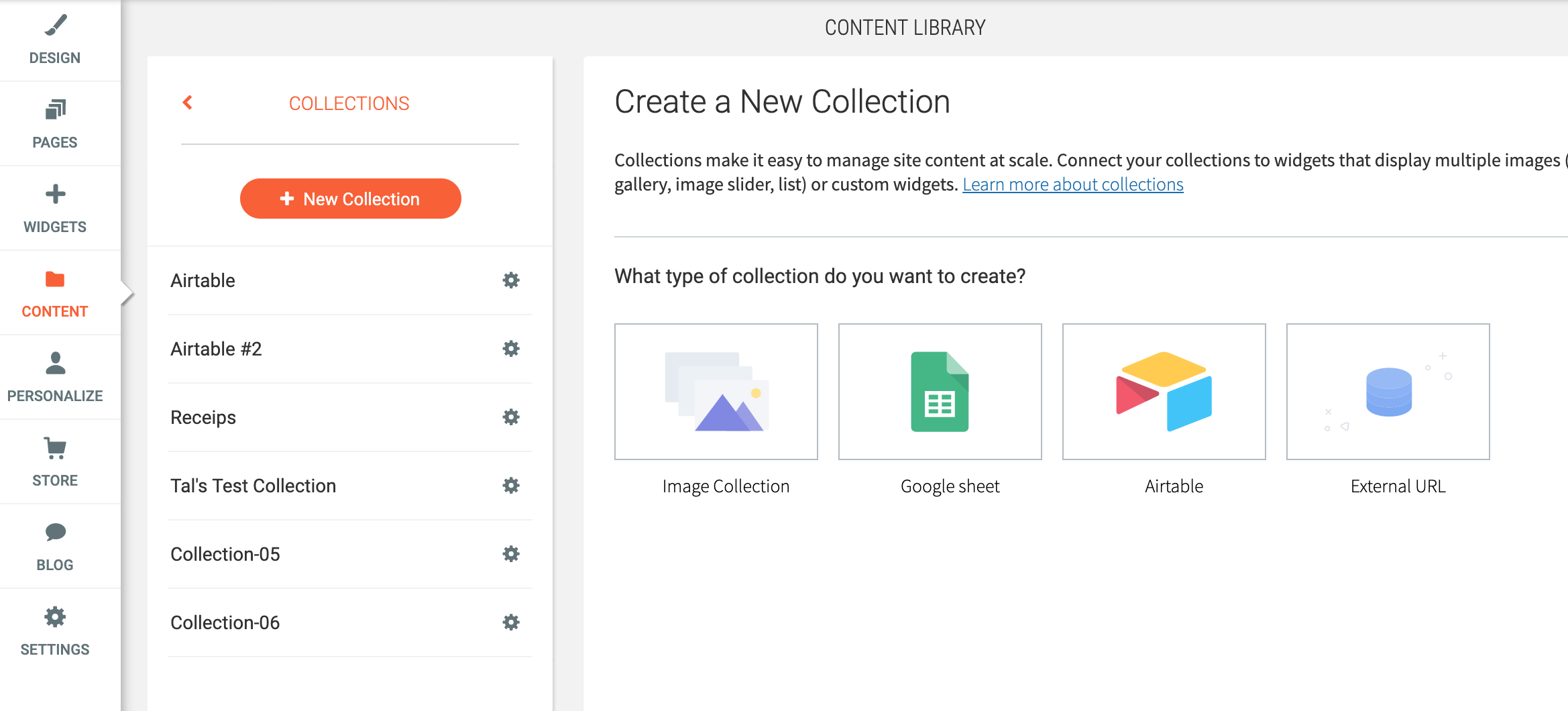The width and height of the screenshot is (1568, 711).
Task: Open settings gear for Collection-05
Action: [510, 553]
